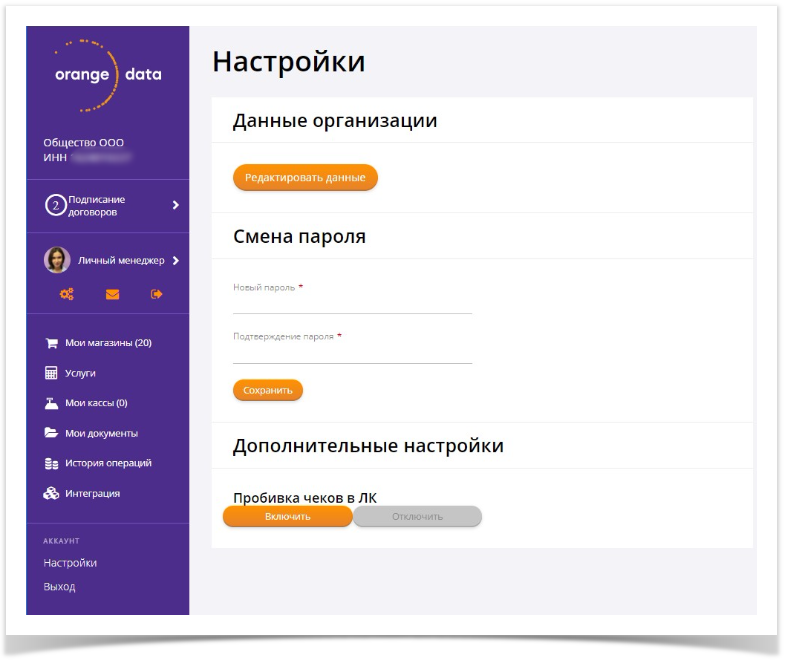Click the calculator icon next to Услуги
Viewport: 791px width, 664px height.
[51, 373]
